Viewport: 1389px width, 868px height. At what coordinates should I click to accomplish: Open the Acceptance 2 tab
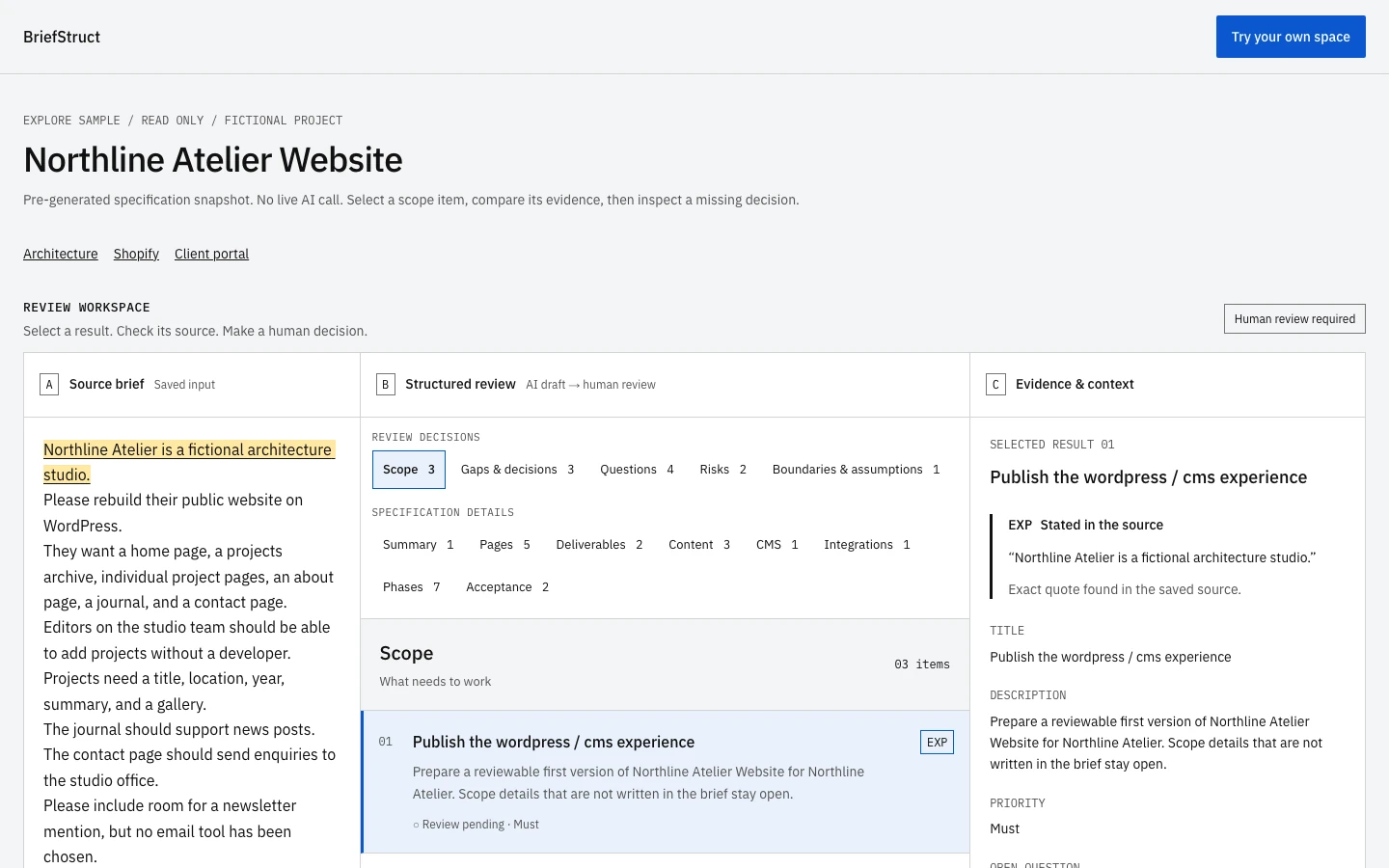click(x=507, y=587)
